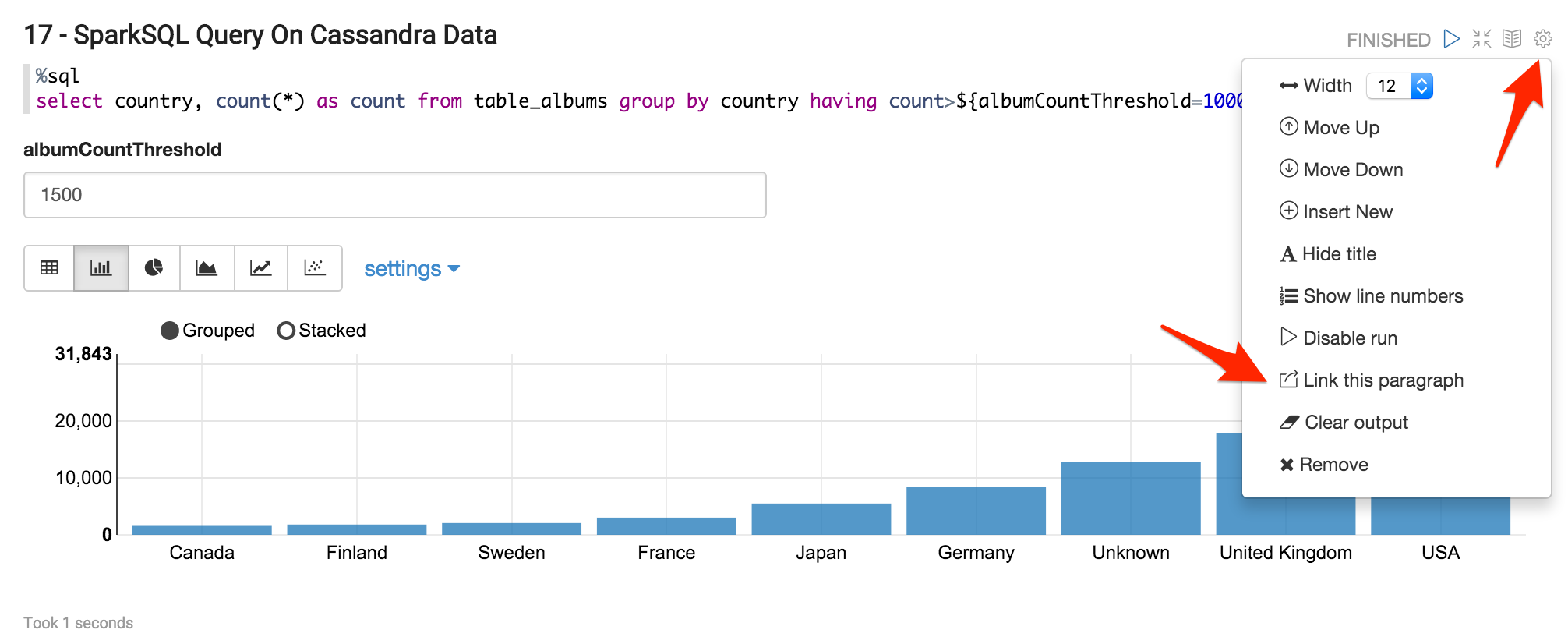Choose Link this paragraph
1568x644 pixels.
pyautogui.click(x=1372, y=380)
